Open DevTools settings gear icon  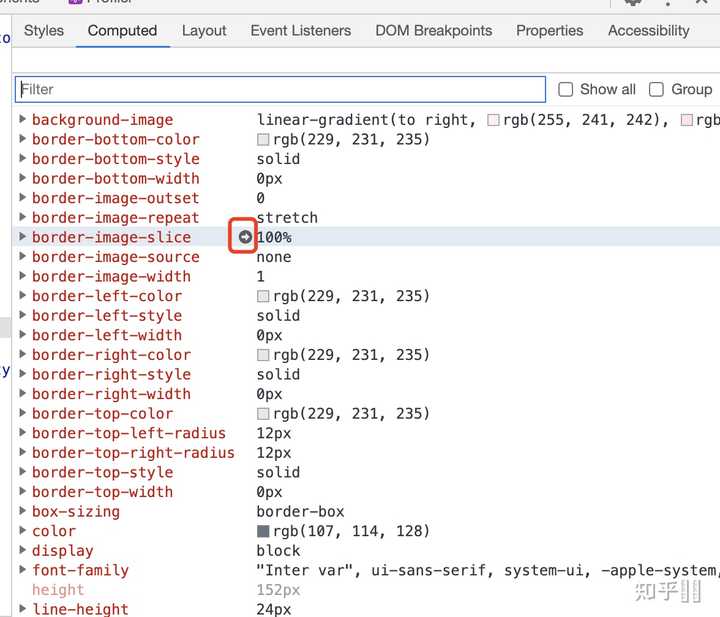[x=634, y=2]
